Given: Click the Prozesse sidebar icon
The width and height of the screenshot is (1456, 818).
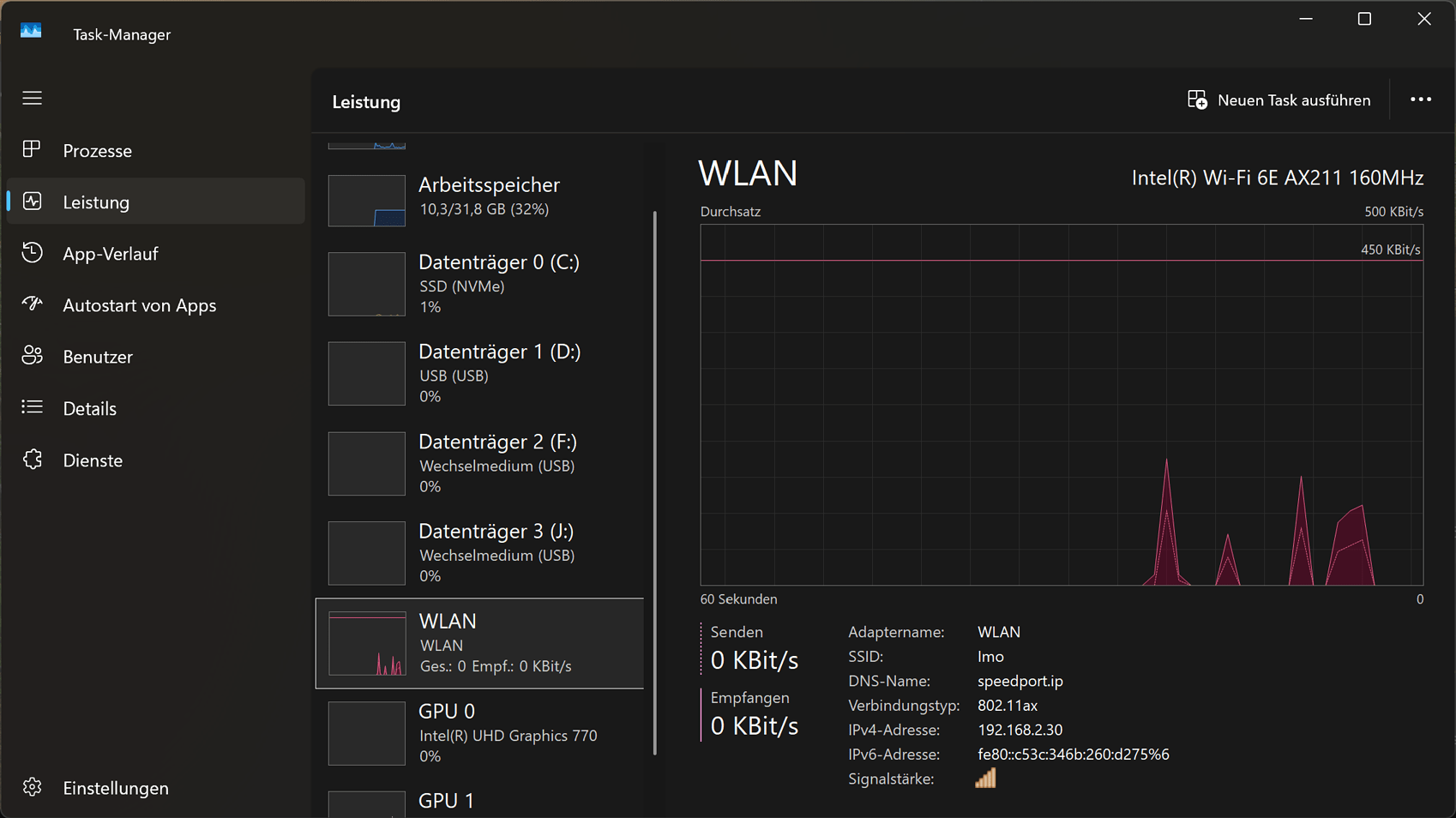Looking at the screenshot, I should (32, 150).
